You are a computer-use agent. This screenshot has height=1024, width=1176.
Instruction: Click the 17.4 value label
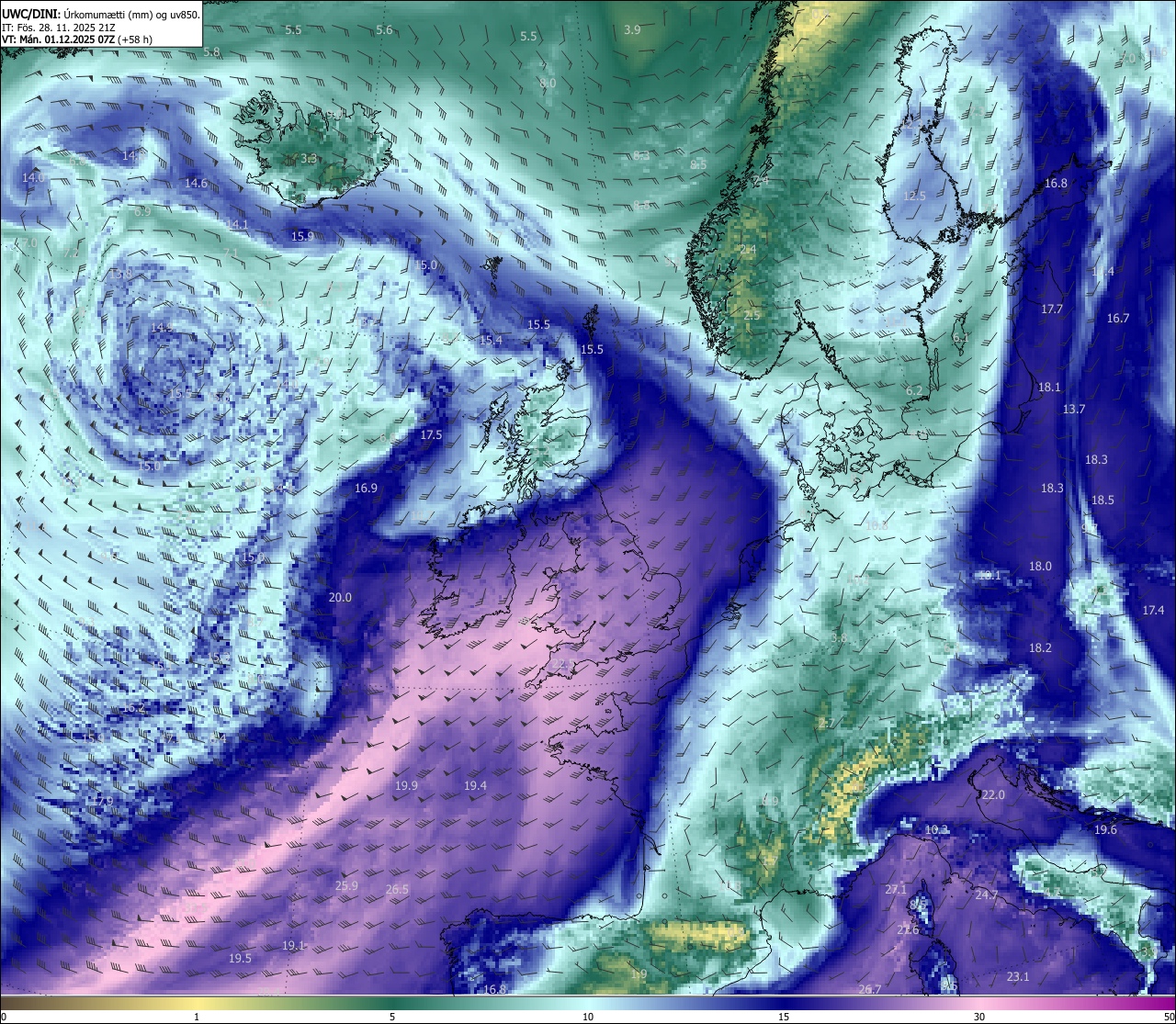click(x=1153, y=611)
